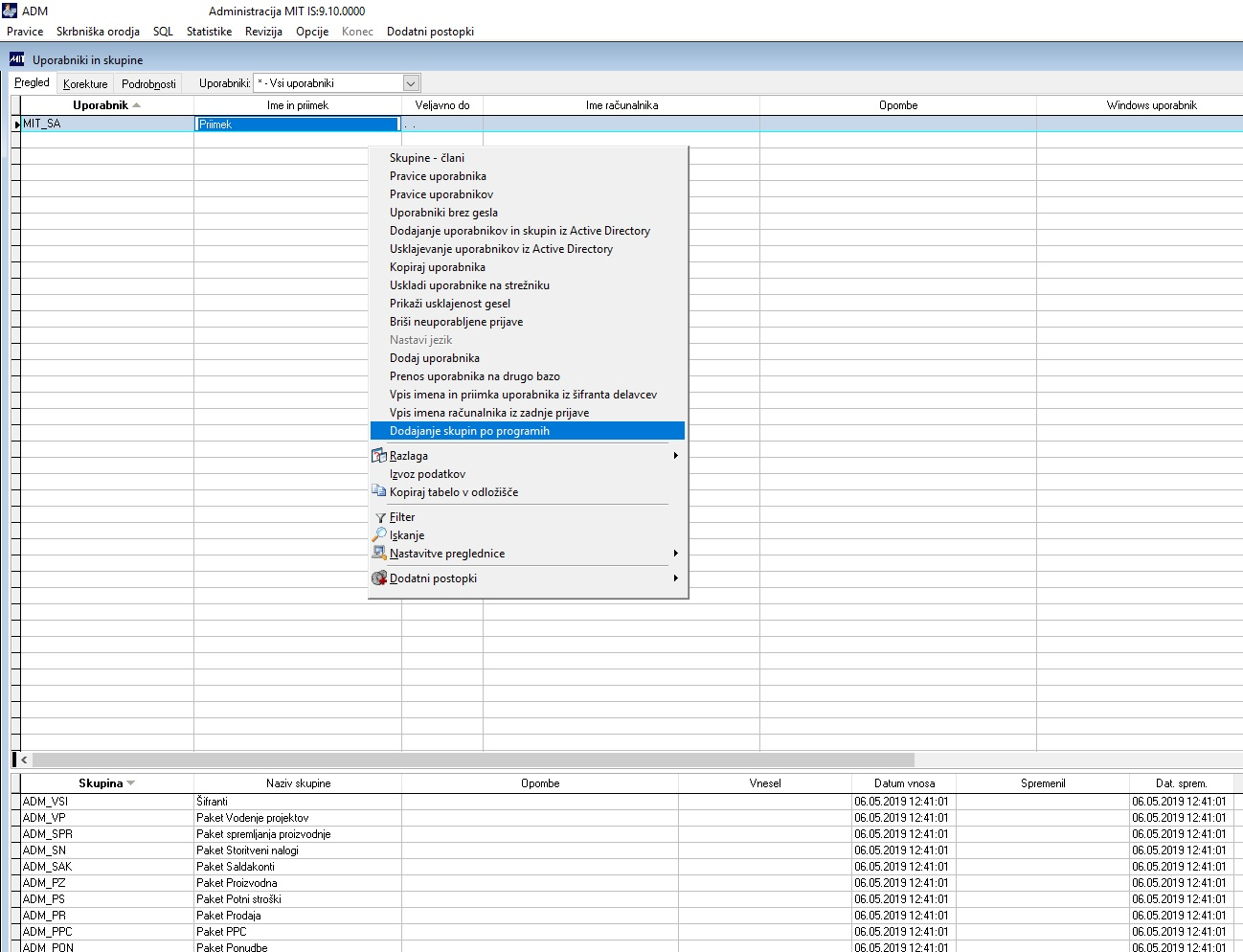Click the MIT icon beside Uporabniki in skupine

(16, 59)
